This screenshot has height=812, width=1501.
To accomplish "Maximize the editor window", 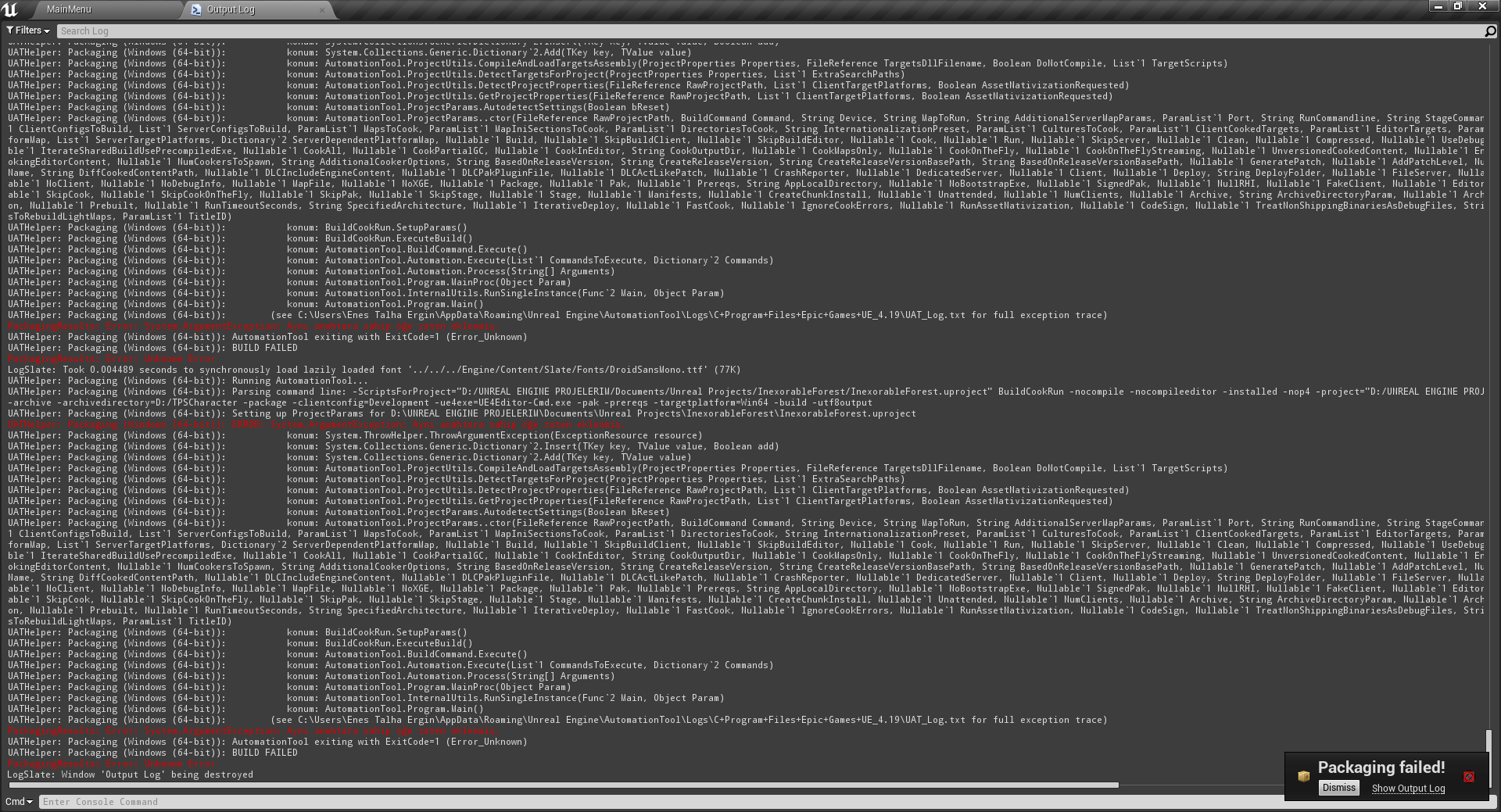I will pos(1458,6).
